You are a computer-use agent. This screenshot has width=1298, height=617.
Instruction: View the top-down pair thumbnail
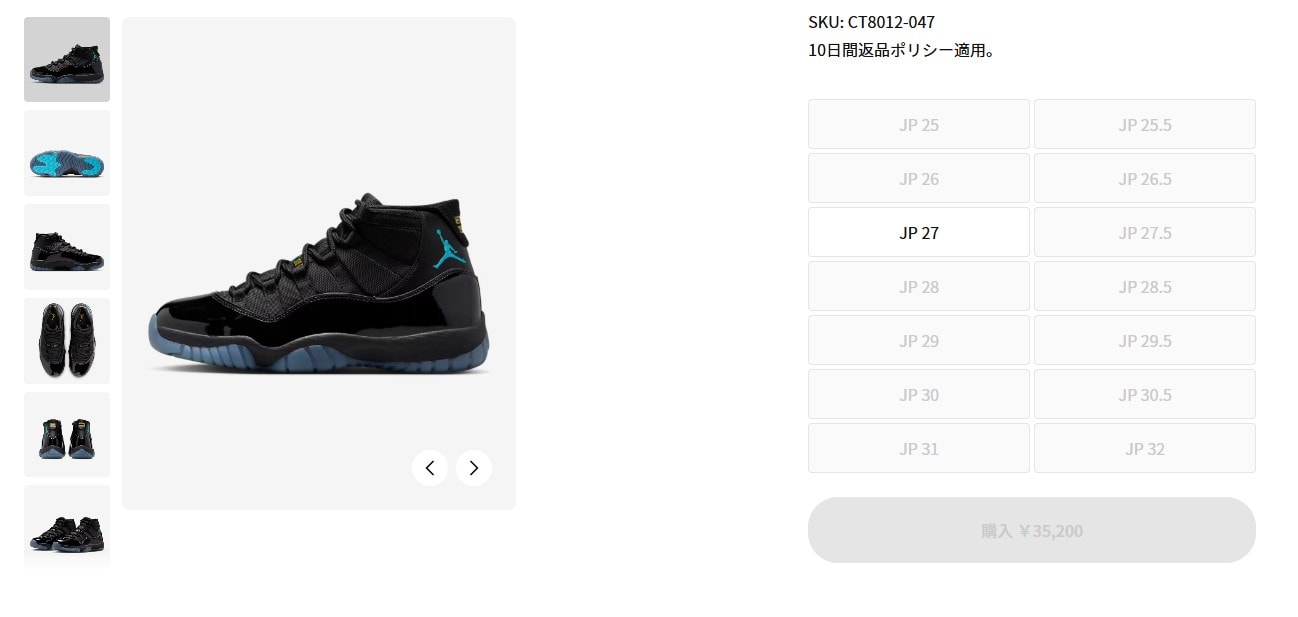pos(67,341)
